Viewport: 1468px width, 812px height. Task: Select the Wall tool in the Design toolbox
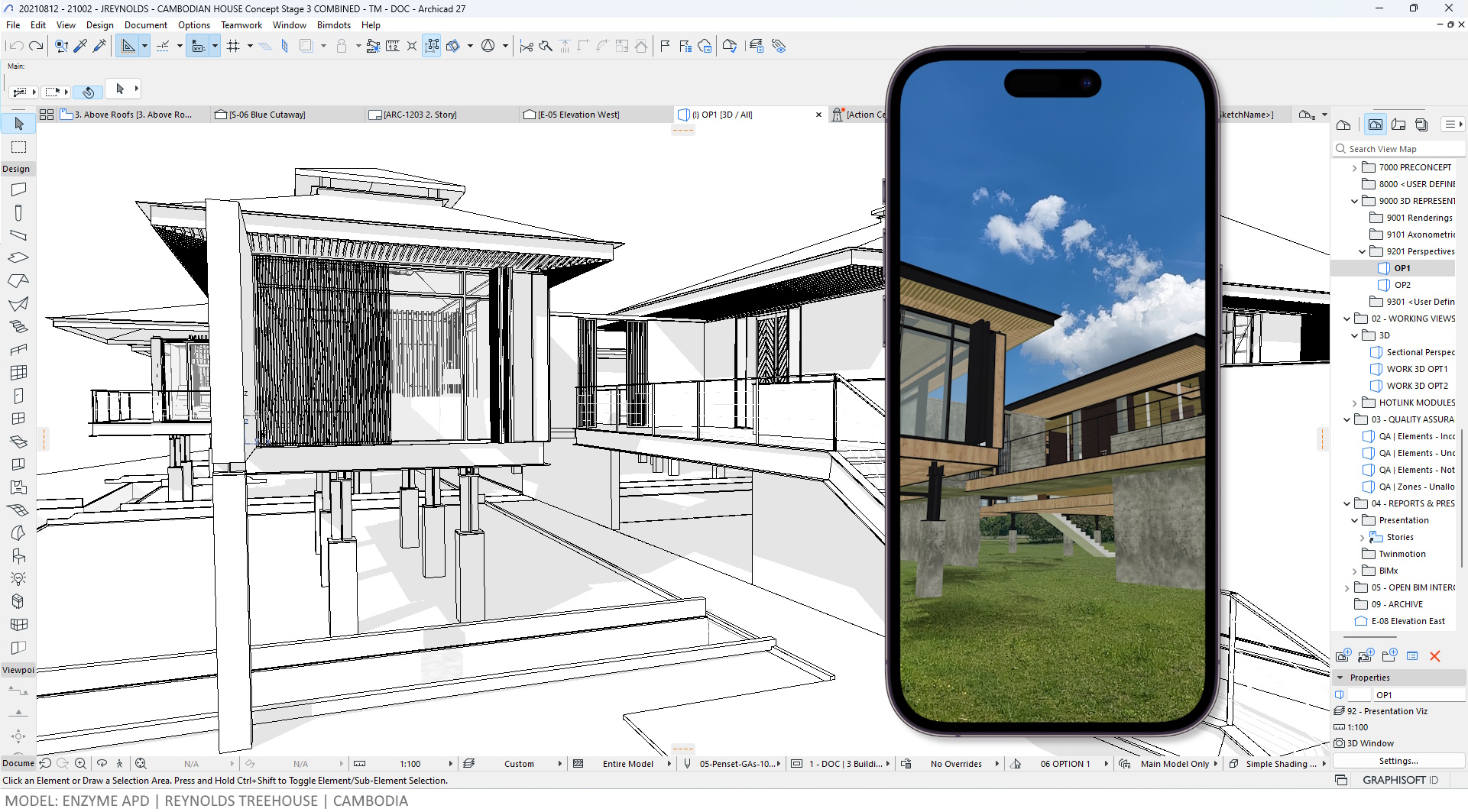[x=19, y=189]
